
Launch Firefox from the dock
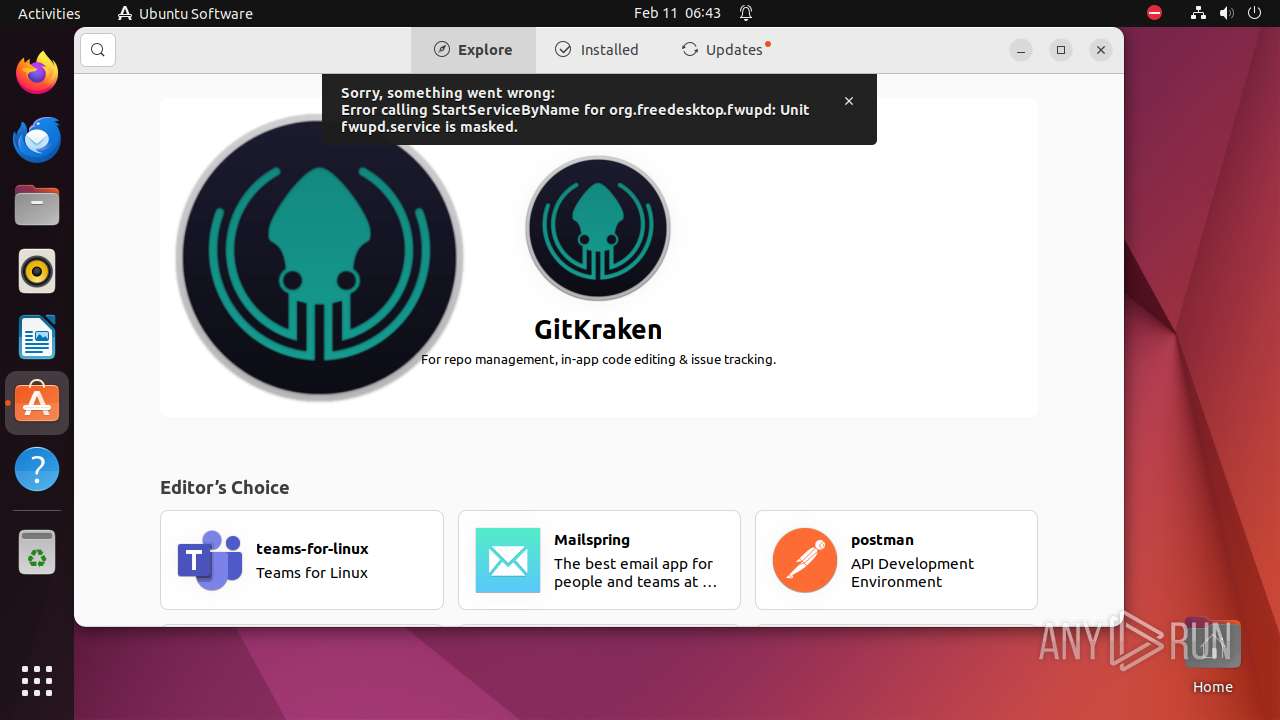coord(37,73)
